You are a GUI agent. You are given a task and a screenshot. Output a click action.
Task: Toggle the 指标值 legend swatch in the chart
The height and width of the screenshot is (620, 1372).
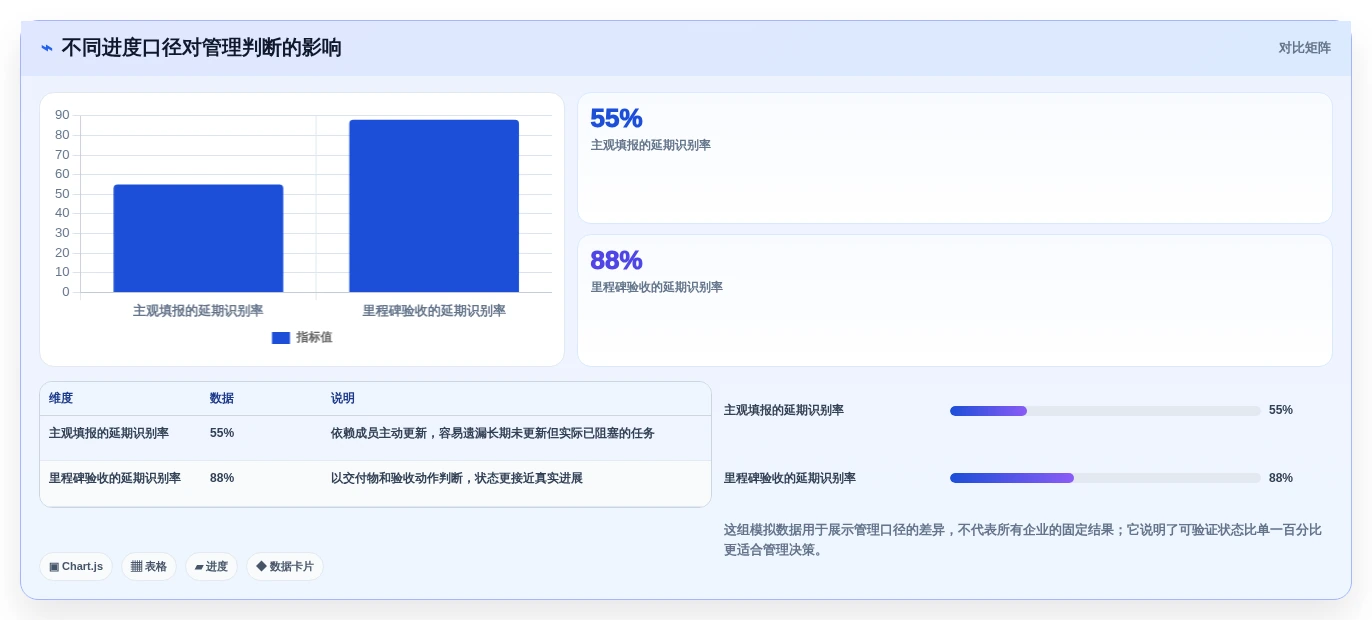[x=281, y=338]
